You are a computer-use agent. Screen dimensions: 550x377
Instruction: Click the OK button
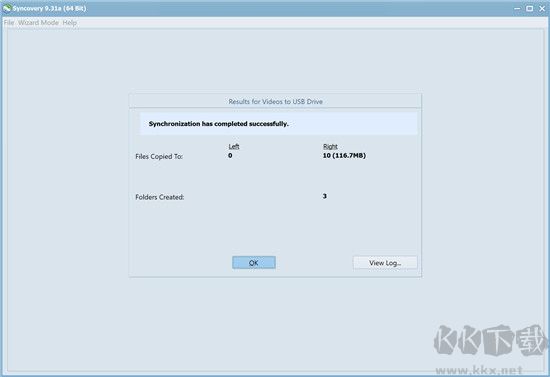click(x=254, y=263)
